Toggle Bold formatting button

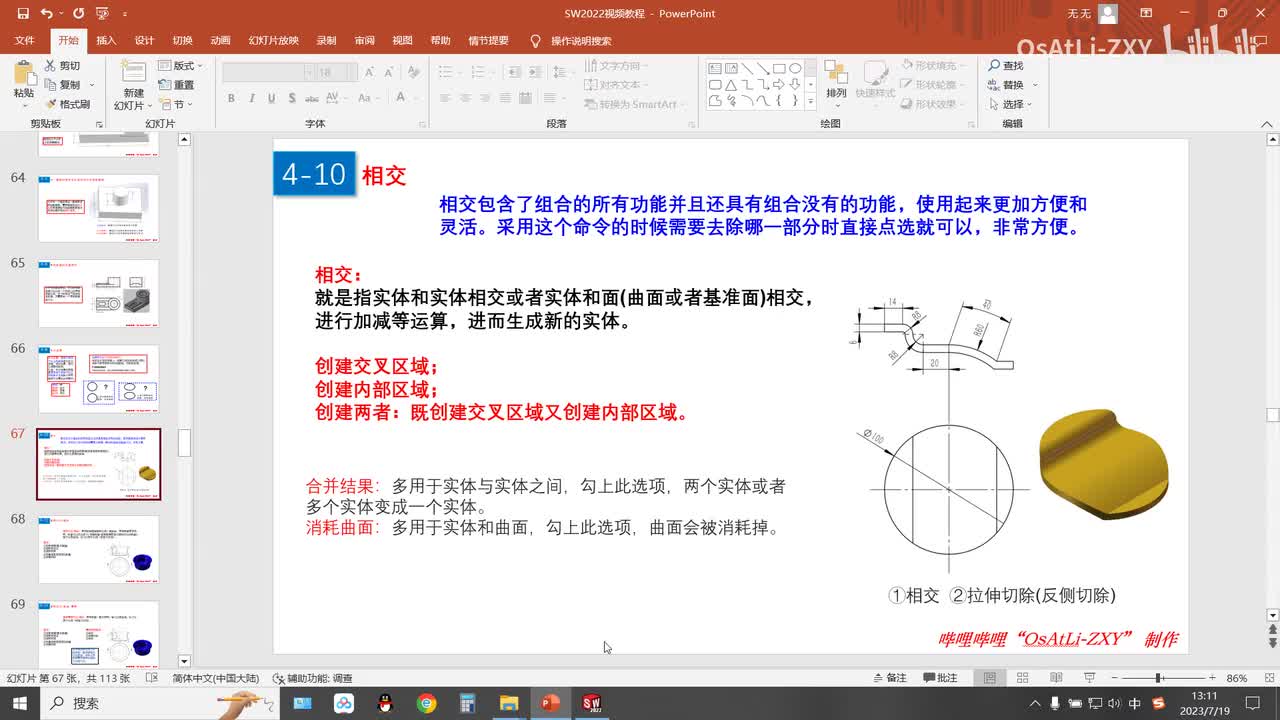(x=231, y=98)
